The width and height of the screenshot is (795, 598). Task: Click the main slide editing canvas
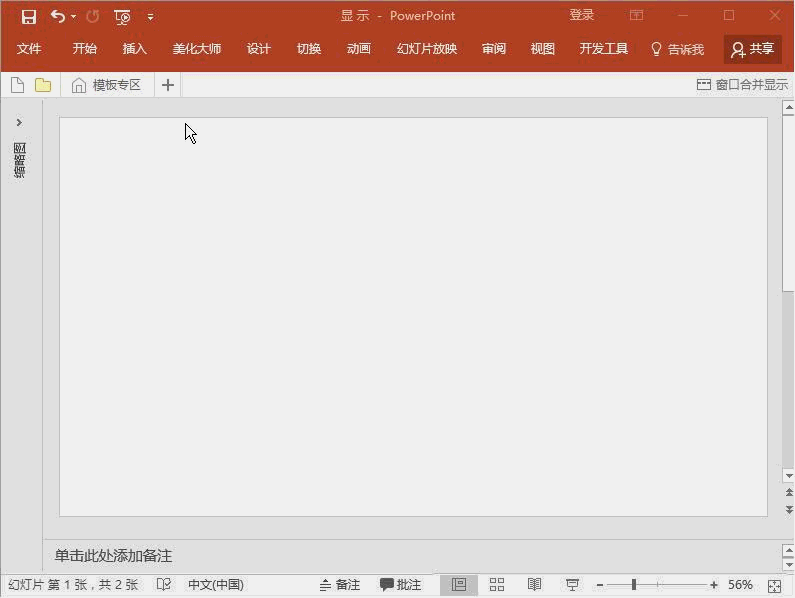413,317
